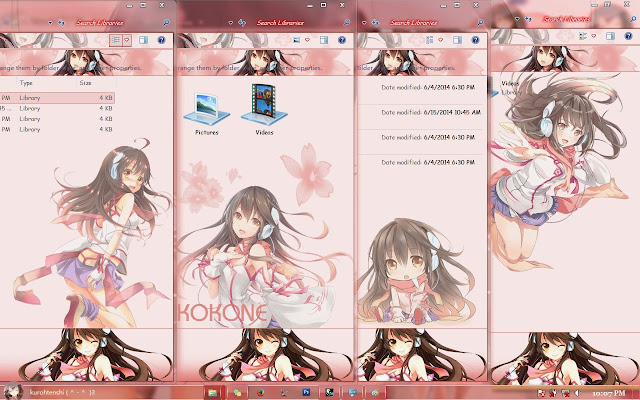This screenshot has height=400, width=640.
Task: Expand the address history arrow in the Pictures/Videos window
Action: pos(231,23)
